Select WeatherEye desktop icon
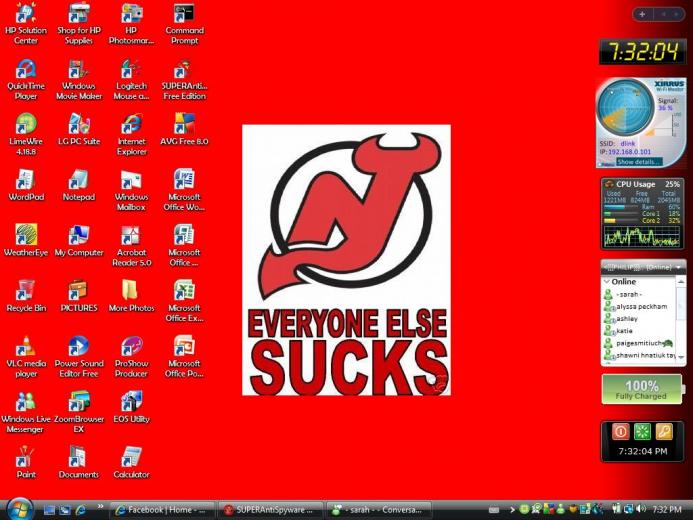 click(x=26, y=241)
